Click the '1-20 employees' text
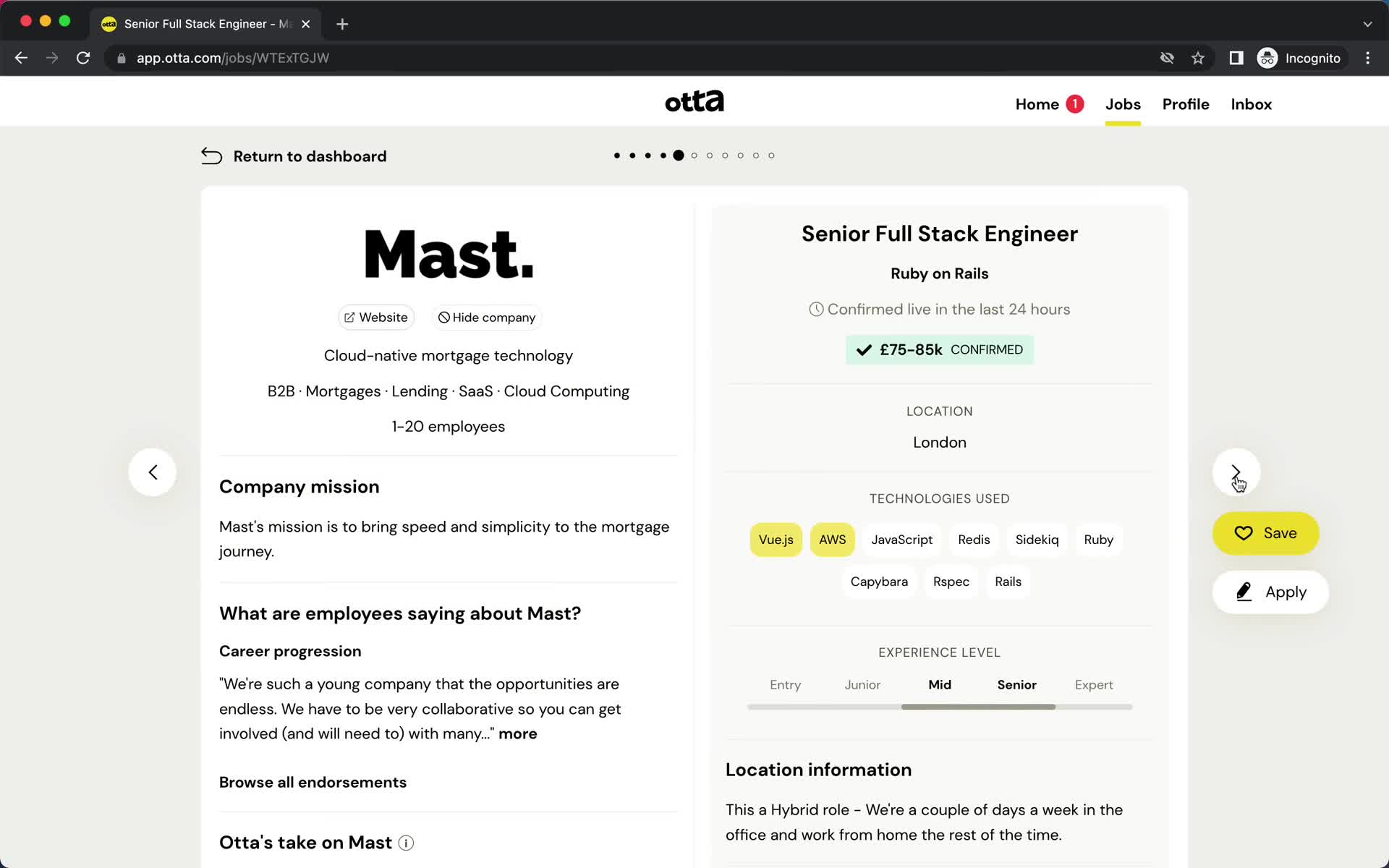The image size is (1389, 868). coord(448,427)
